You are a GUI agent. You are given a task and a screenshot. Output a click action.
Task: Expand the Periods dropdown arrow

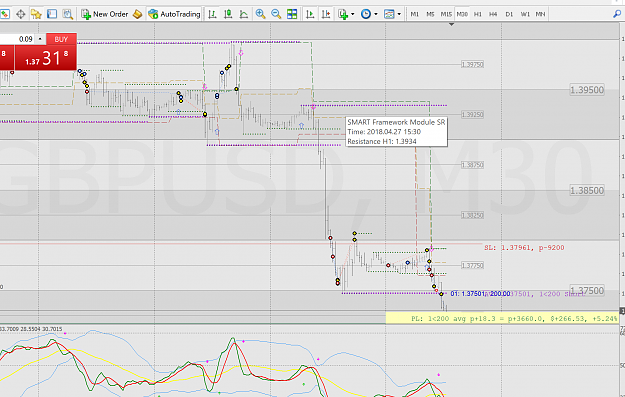pos(375,14)
